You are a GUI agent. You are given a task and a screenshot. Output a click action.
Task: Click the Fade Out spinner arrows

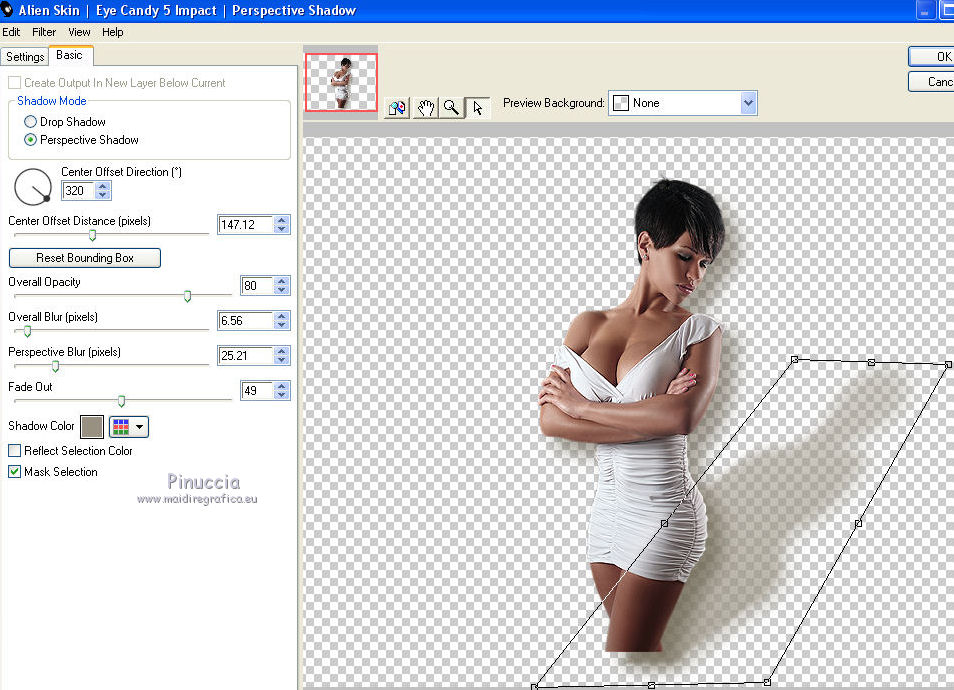[x=282, y=390]
